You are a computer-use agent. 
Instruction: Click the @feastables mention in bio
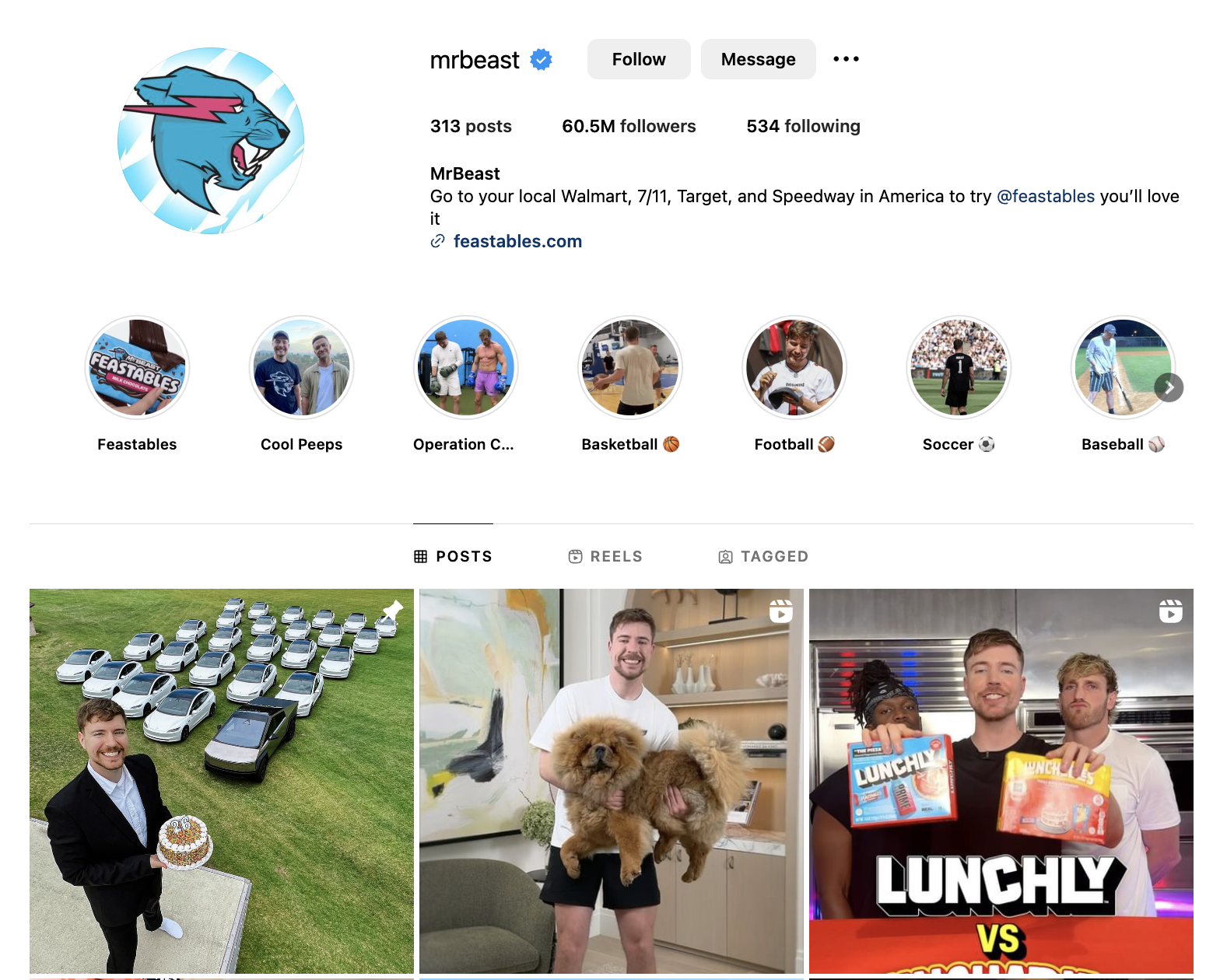click(x=1046, y=196)
